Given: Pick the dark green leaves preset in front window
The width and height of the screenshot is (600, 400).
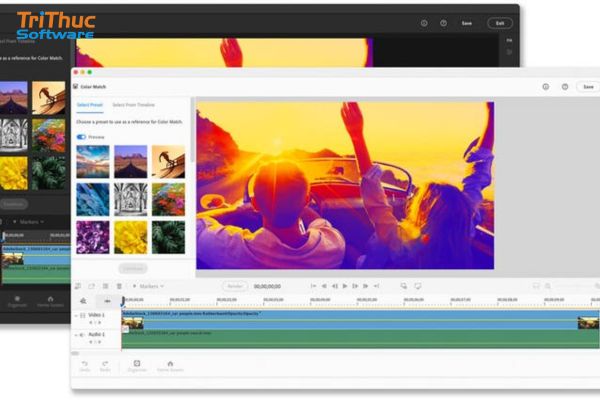Looking at the screenshot, I should point(168,237).
